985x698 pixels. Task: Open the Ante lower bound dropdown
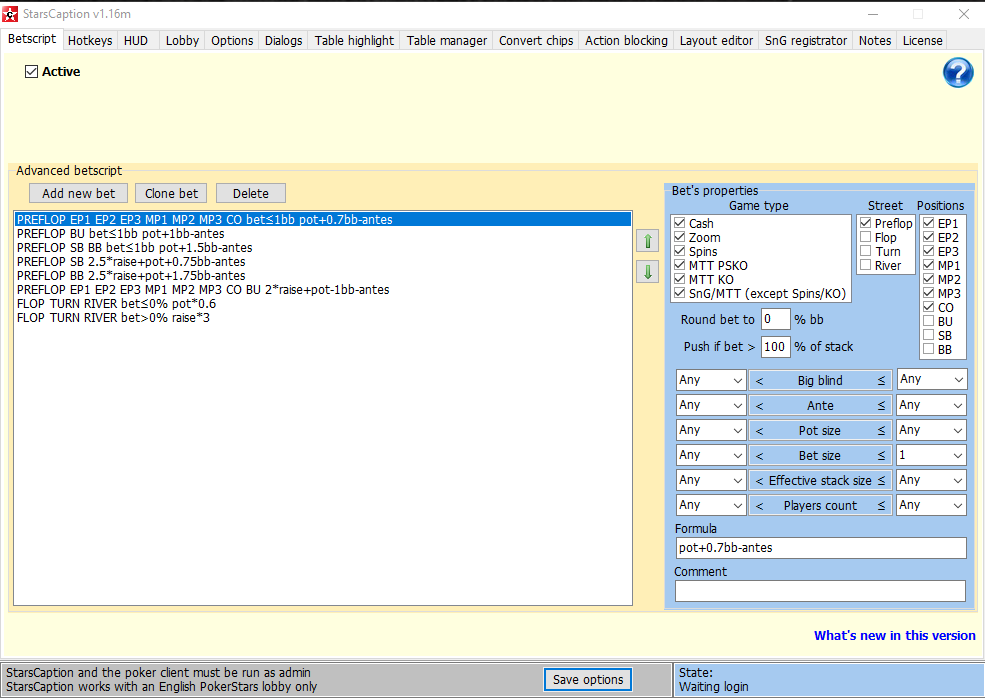point(711,405)
